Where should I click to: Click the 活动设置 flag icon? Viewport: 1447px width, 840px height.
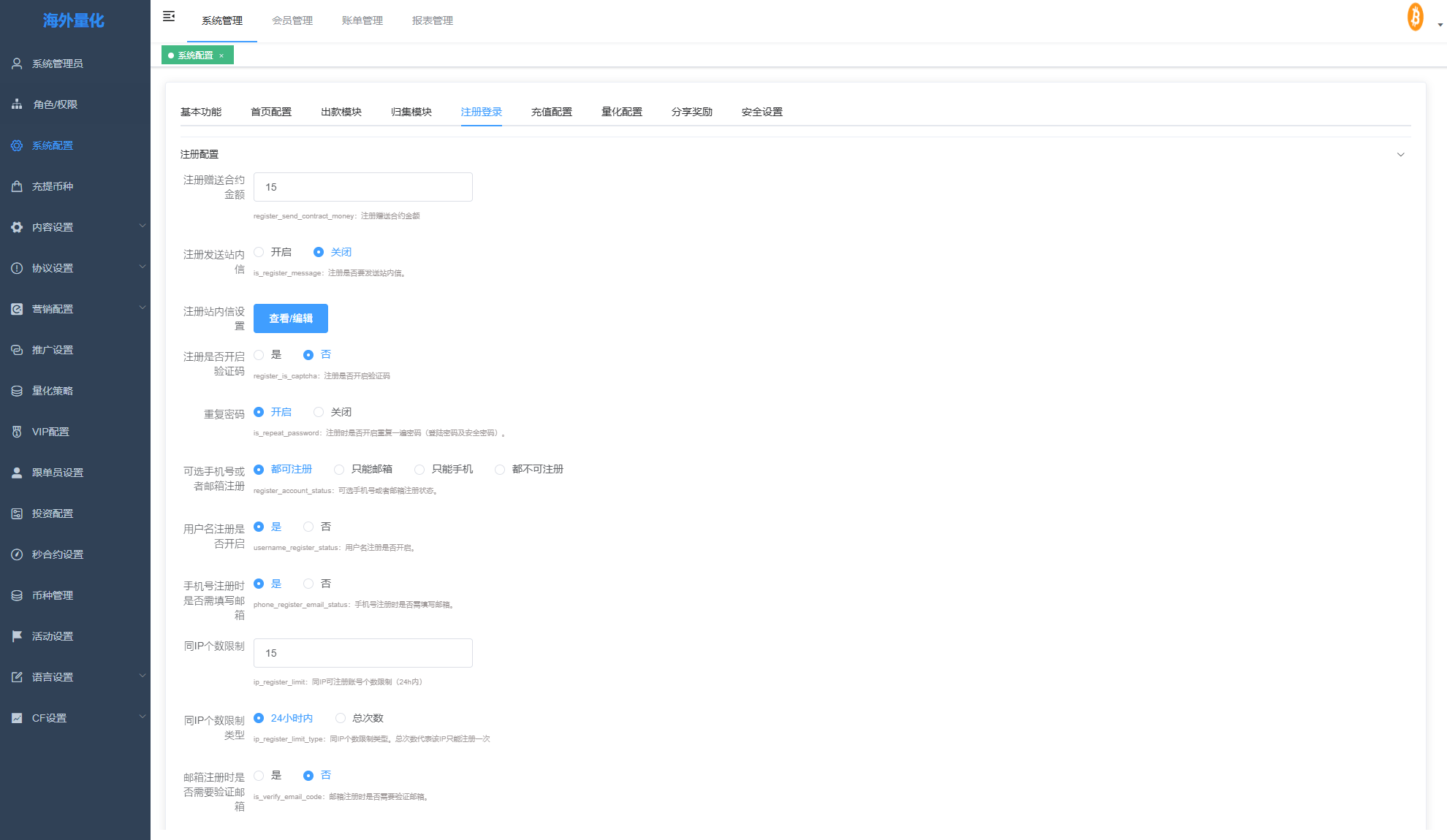pos(17,636)
